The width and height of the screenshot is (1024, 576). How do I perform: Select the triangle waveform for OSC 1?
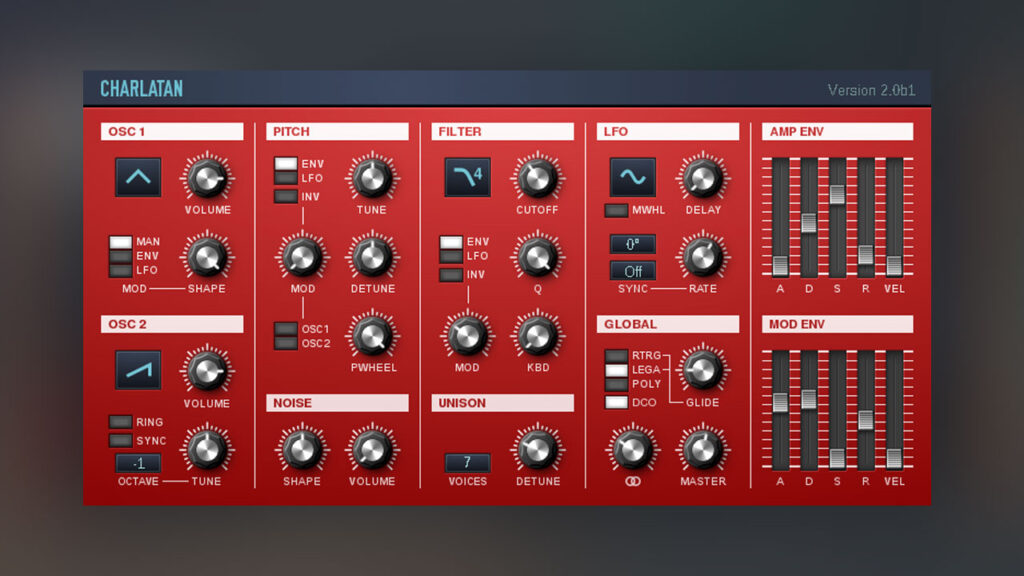pyautogui.click(x=137, y=177)
